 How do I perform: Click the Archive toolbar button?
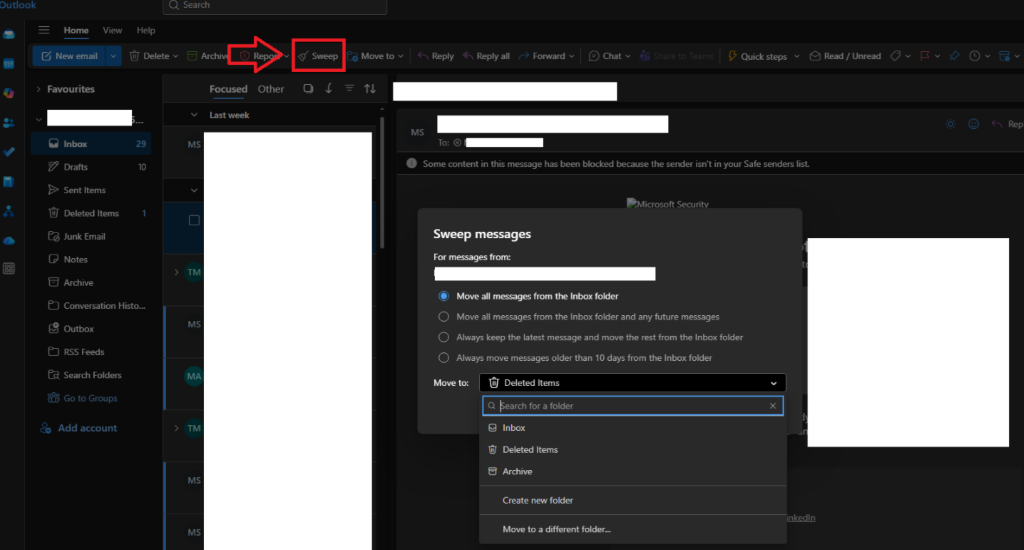coord(207,56)
